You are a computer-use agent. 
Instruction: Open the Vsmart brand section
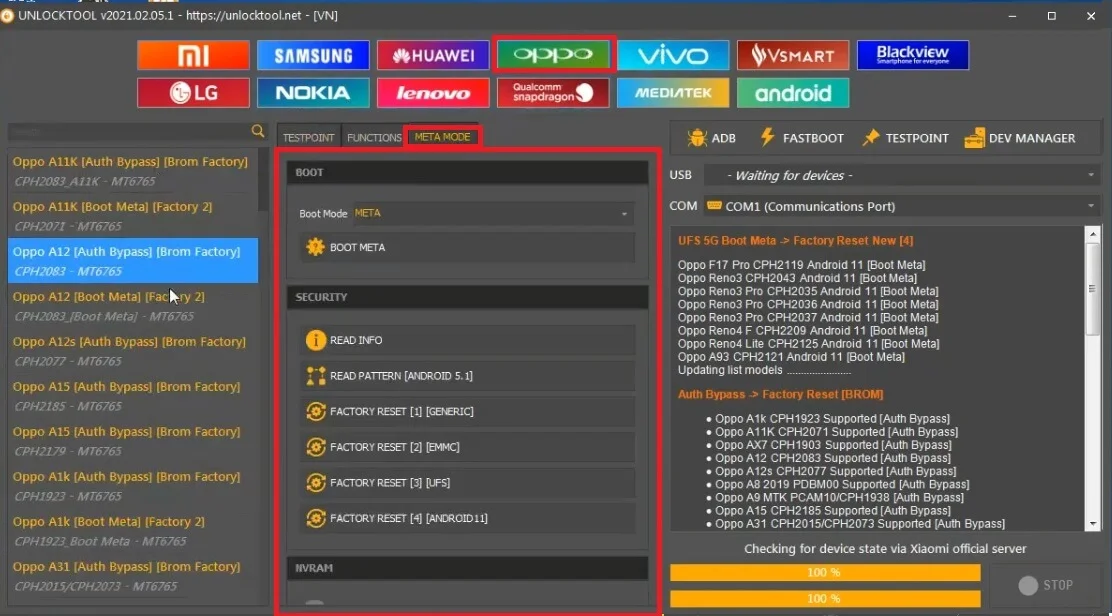(x=793, y=55)
